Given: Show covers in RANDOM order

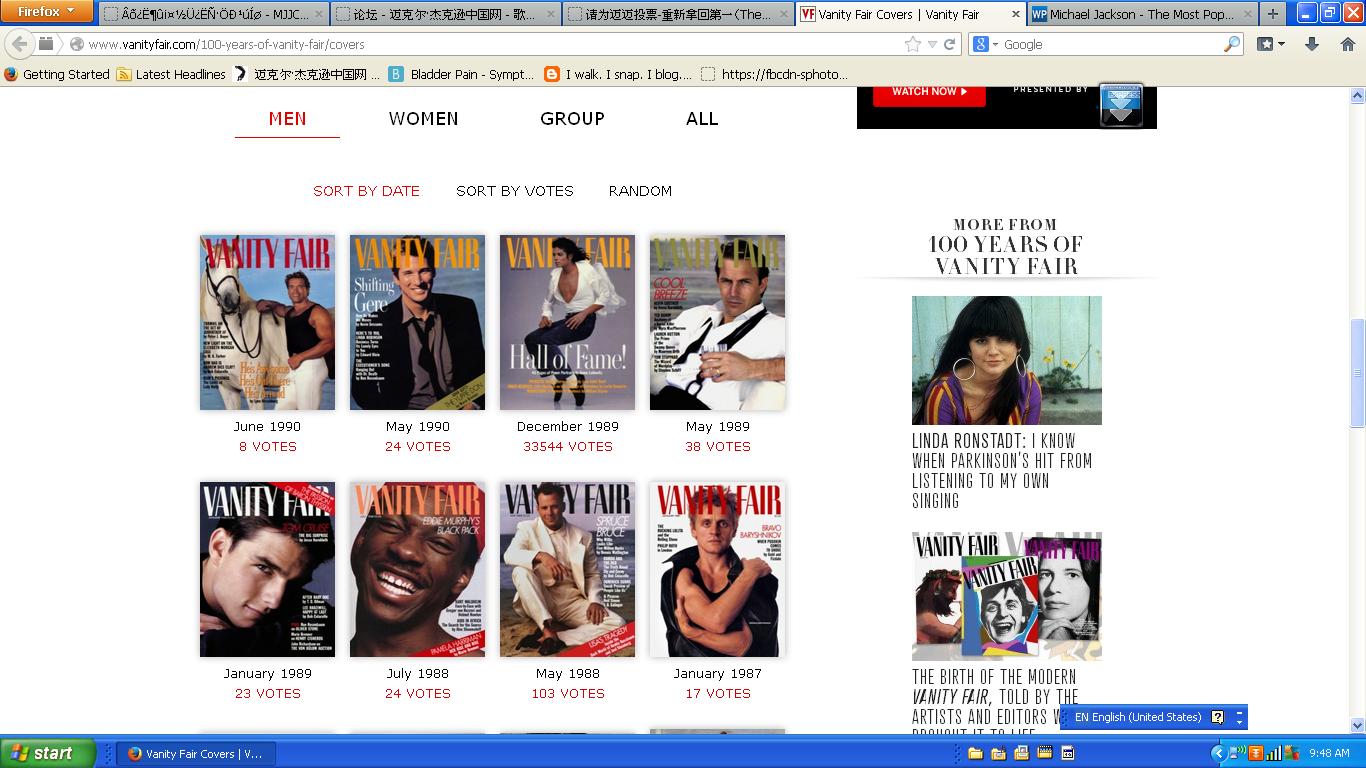Looking at the screenshot, I should (640, 191).
